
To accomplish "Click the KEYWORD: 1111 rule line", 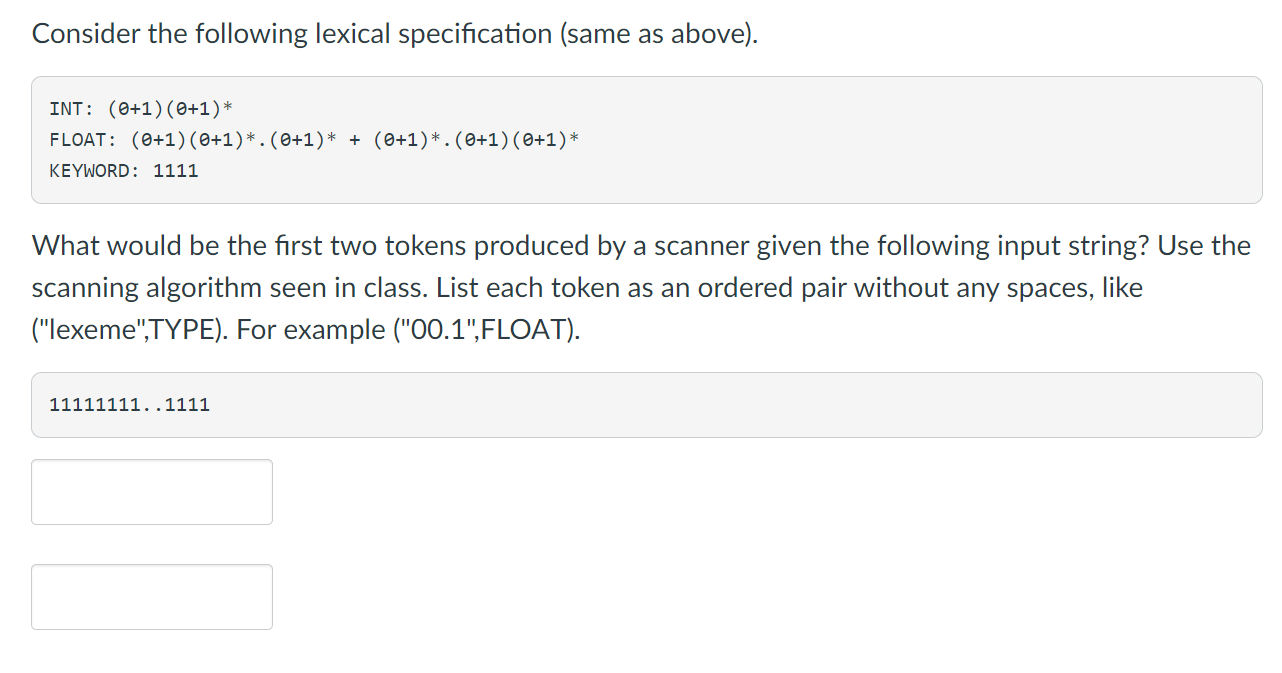I will point(124,170).
